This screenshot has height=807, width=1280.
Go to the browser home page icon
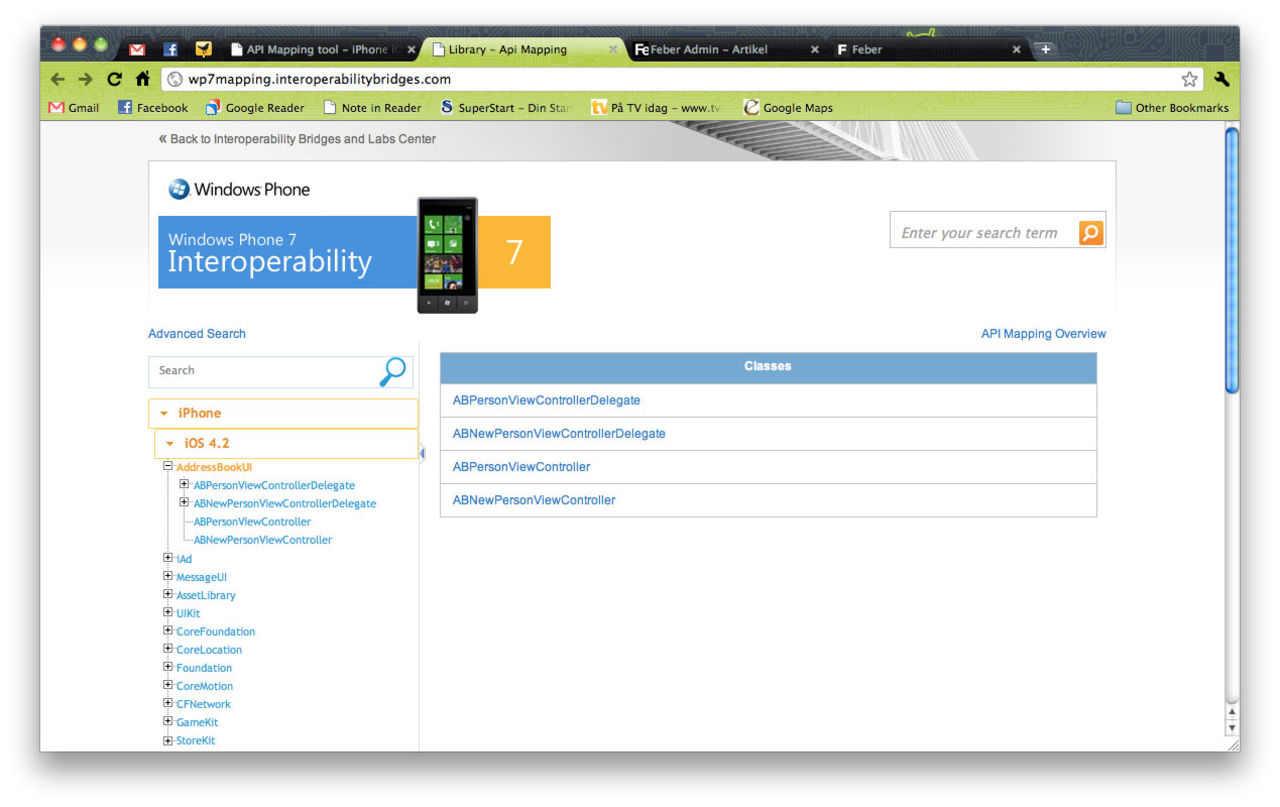142,79
